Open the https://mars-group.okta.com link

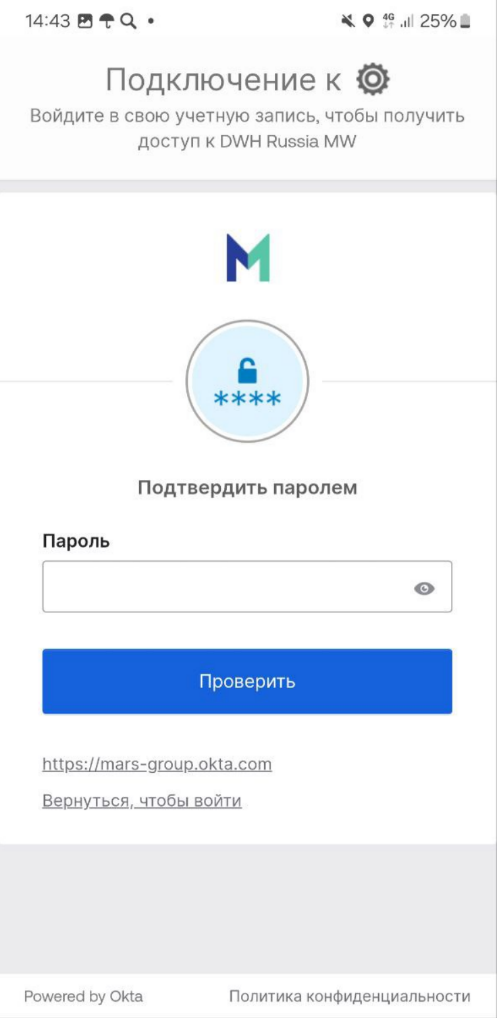tap(157, 764)
